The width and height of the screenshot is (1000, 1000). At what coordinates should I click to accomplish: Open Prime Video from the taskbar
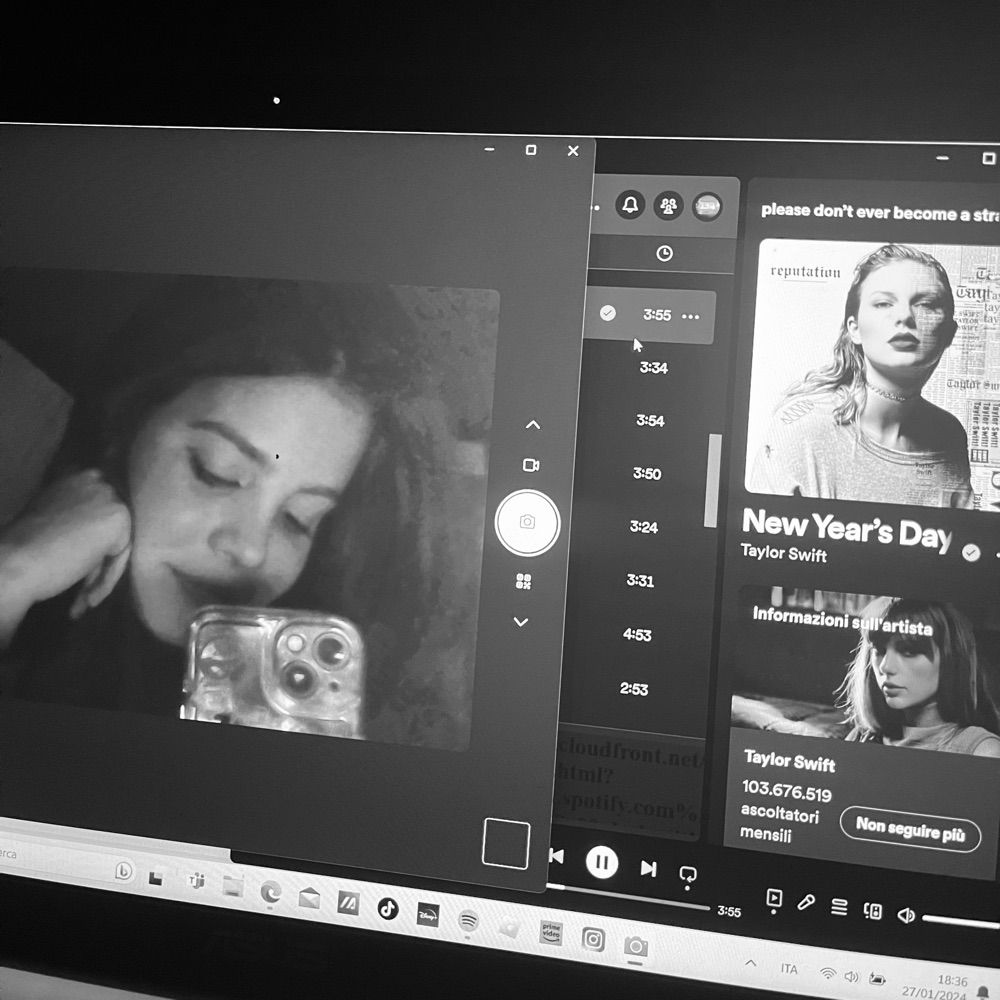click(551, 934)
